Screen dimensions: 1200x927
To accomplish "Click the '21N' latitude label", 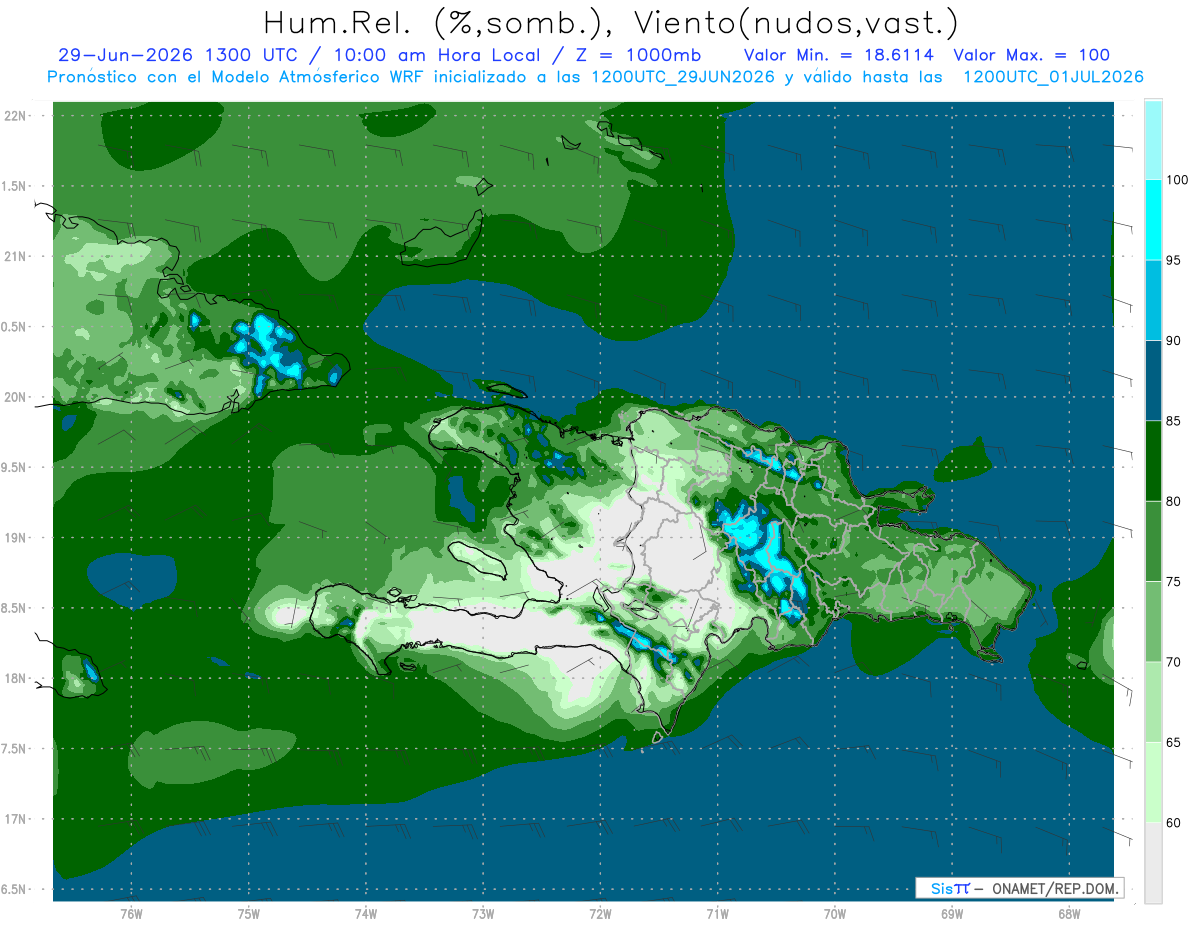I will coord(16,256).
